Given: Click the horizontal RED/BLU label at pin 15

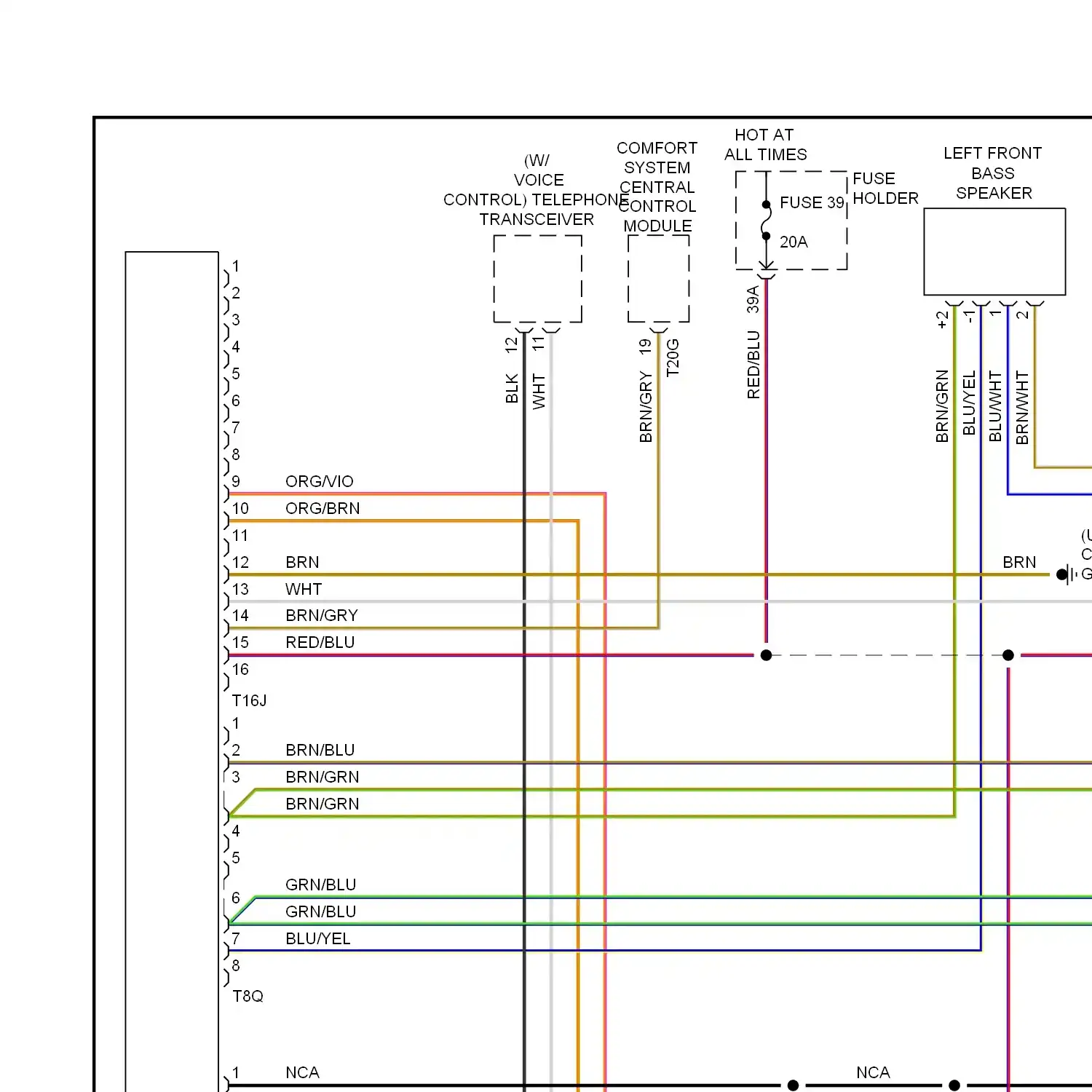Looking at the screenshot, I should tap(320, 642).
